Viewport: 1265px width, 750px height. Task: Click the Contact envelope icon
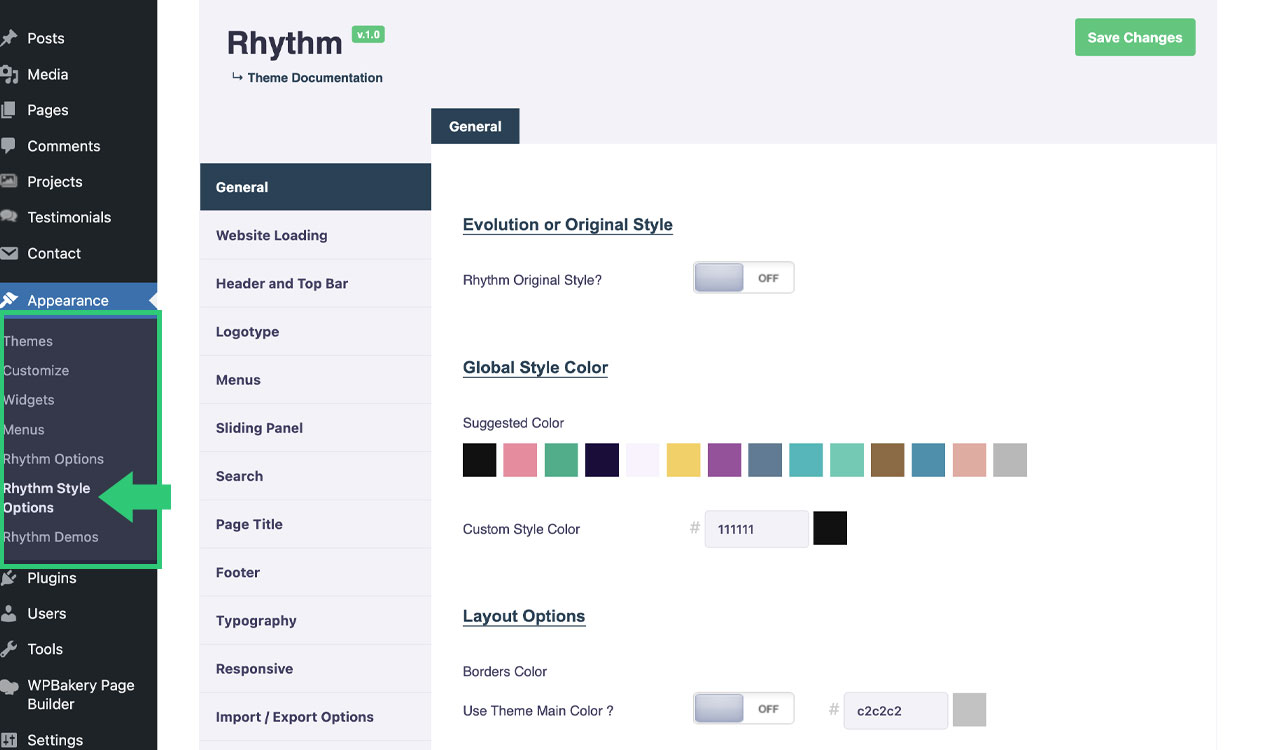coord(9,253)
